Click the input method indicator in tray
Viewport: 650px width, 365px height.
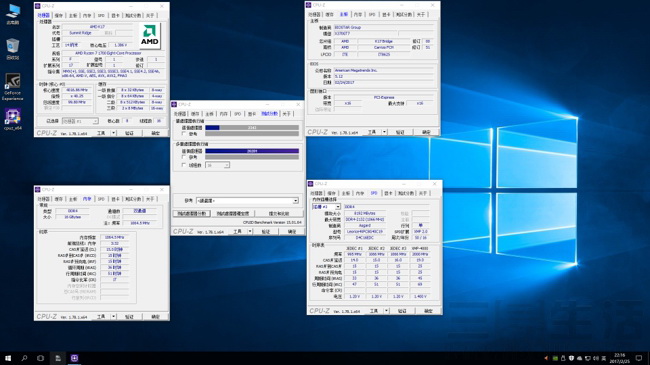pos(604,358)
